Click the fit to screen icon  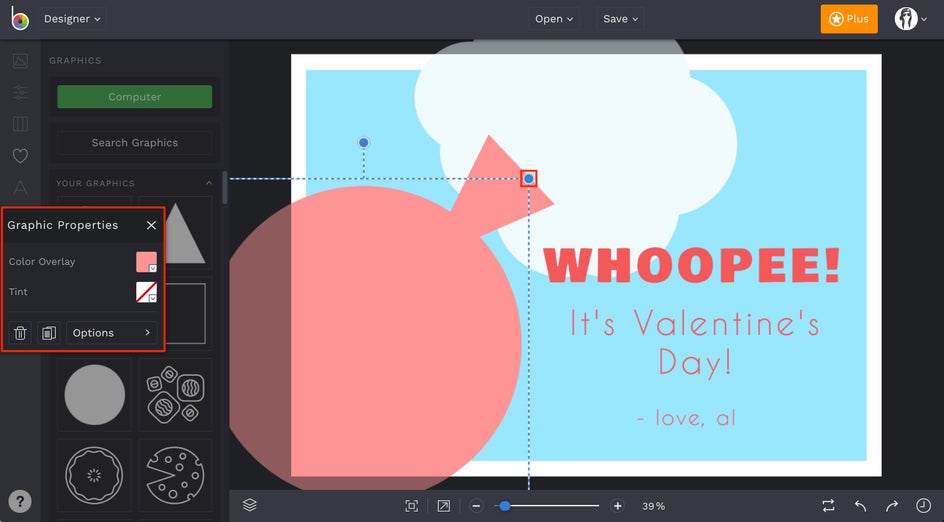point(412,506)
